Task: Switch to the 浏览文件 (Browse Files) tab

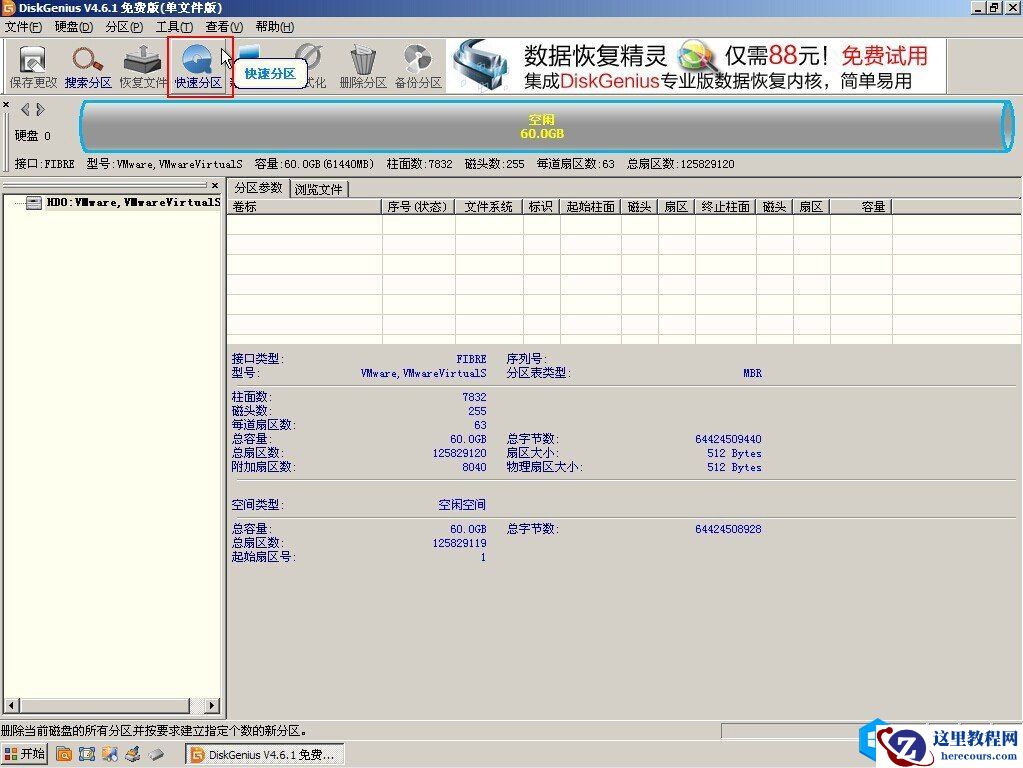Action: 318,188
